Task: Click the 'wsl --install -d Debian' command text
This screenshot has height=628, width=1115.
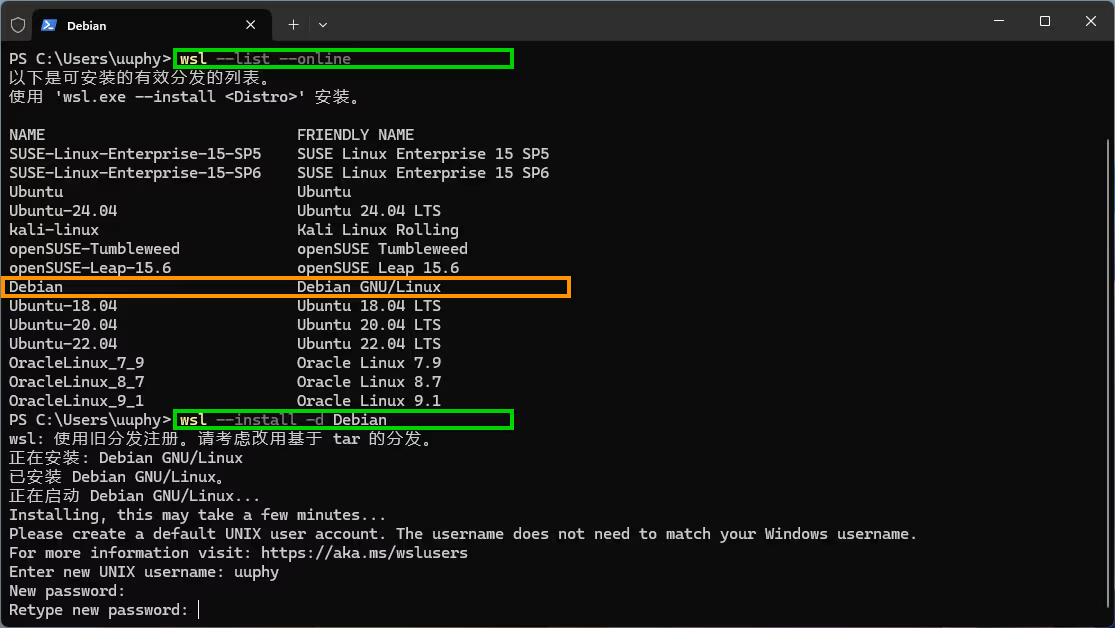Action: (x=283, y=420)
